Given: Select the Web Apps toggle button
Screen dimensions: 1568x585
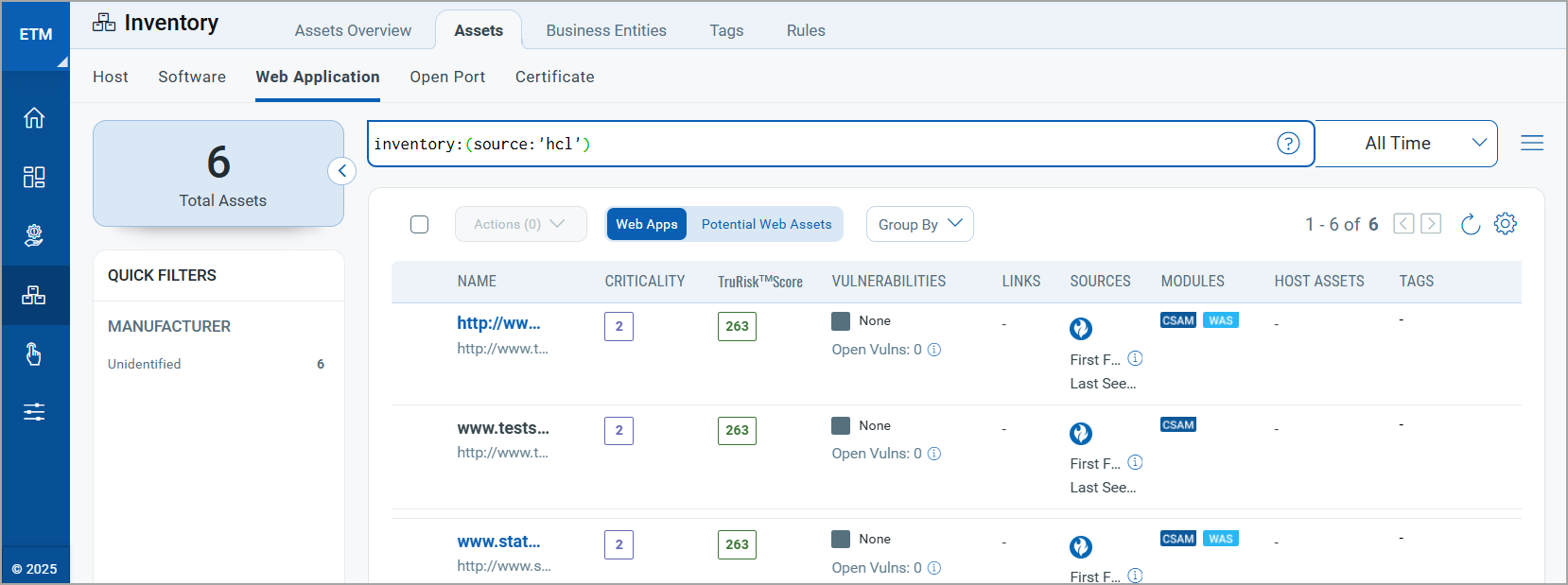Looking at the screenshot, I should 647,224.
